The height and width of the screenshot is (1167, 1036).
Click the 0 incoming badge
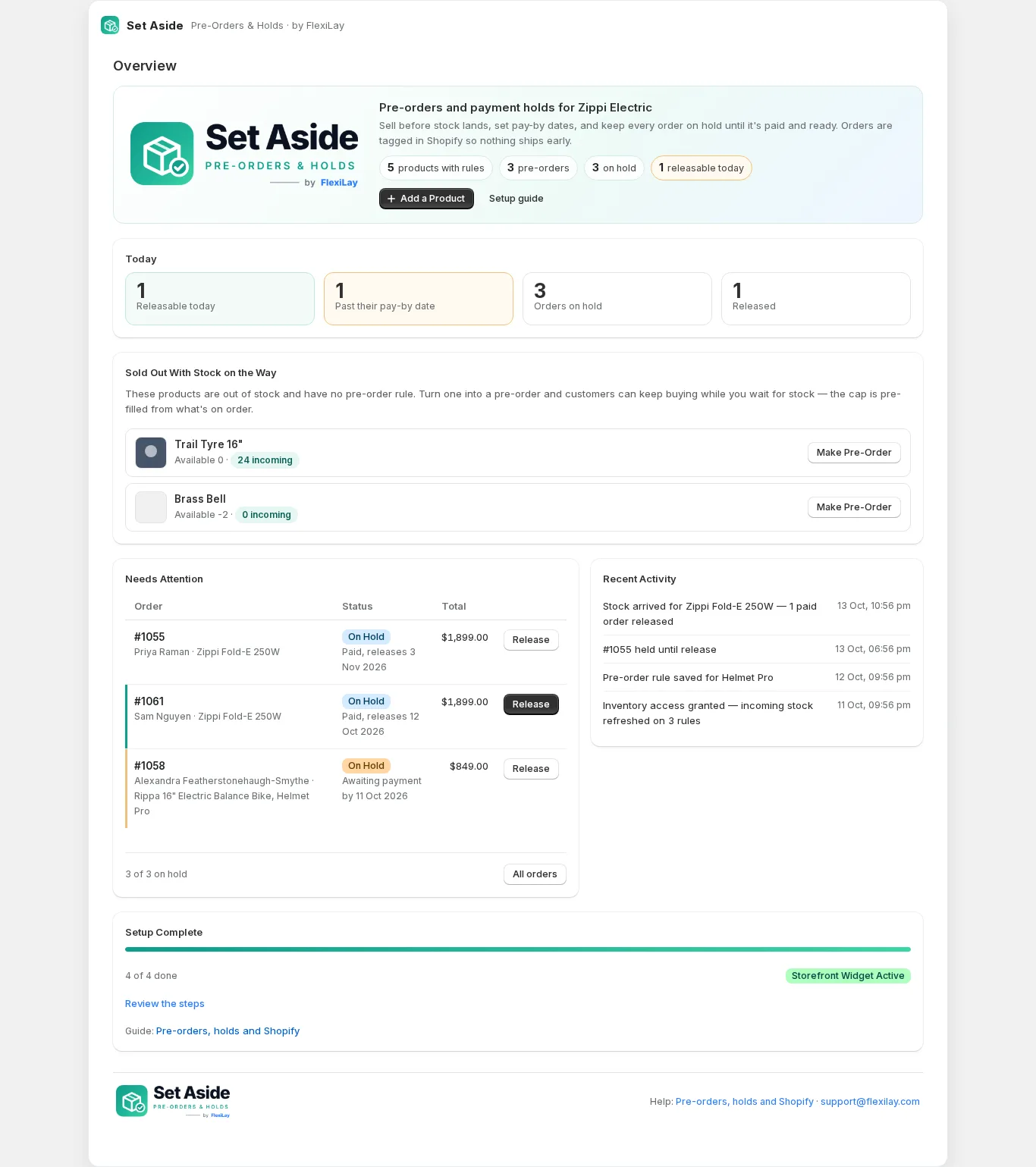266,515
